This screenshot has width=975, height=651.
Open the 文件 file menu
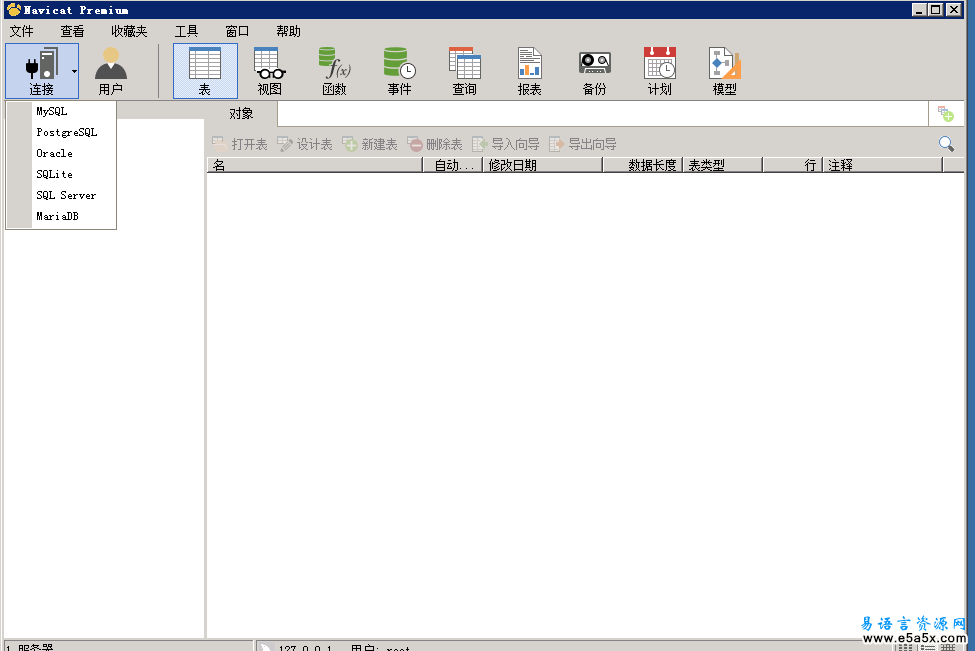21,31
